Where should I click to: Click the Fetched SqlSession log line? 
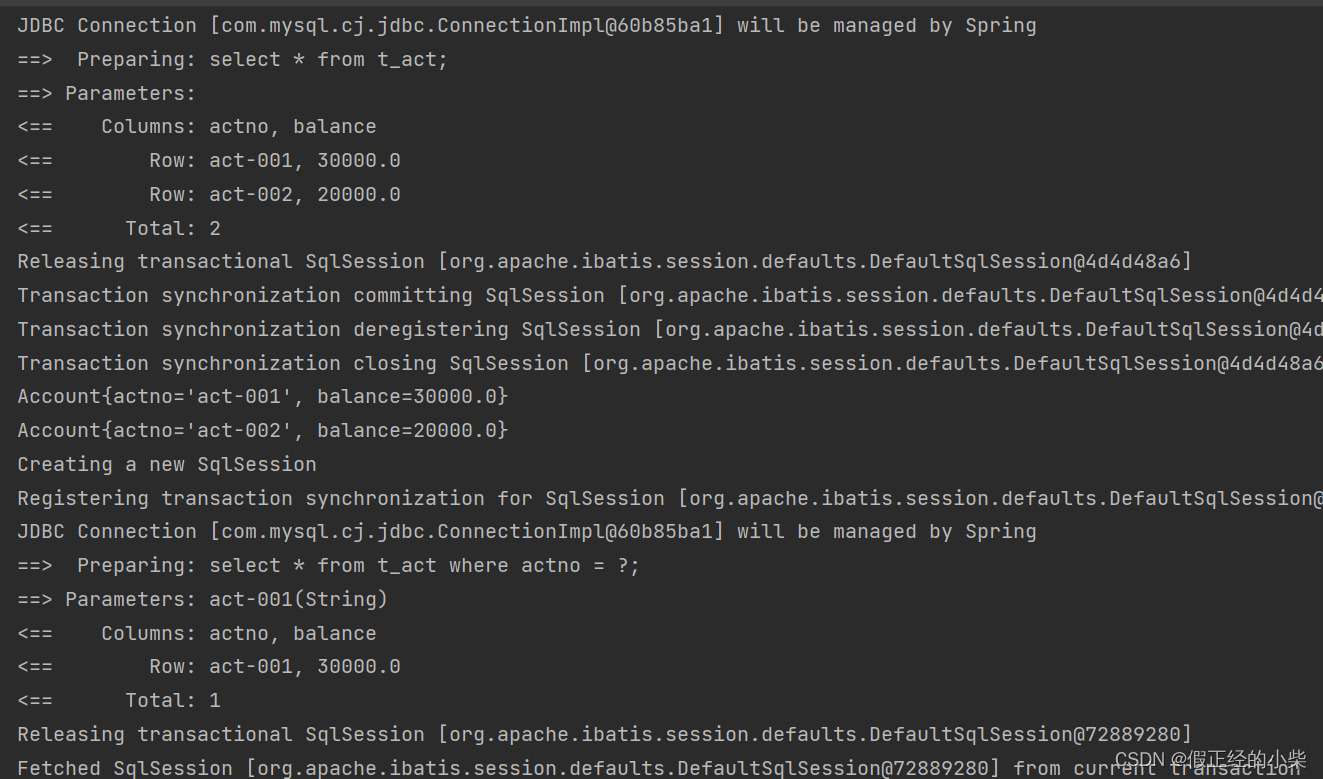point(660,768)
